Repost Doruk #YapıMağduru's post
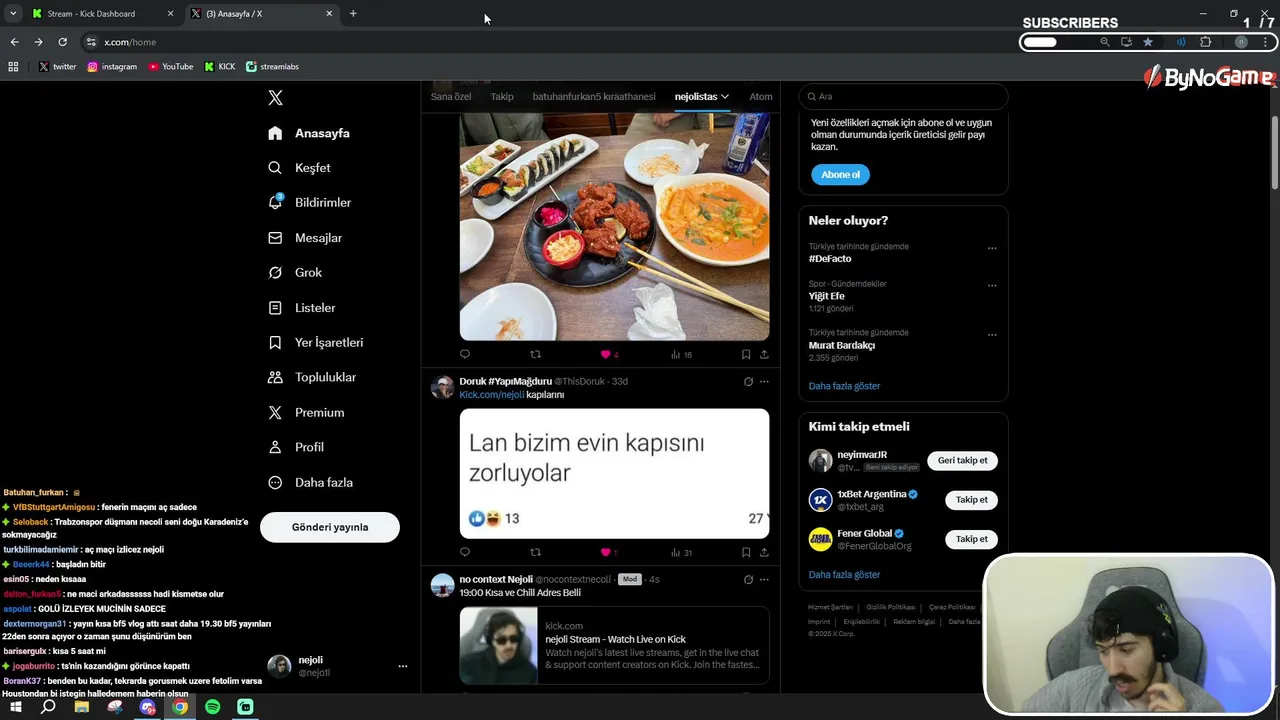 pos(535,552)
